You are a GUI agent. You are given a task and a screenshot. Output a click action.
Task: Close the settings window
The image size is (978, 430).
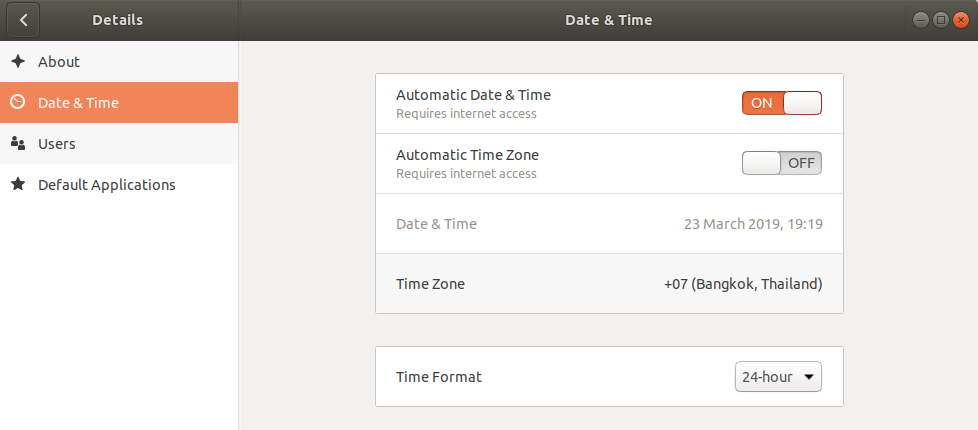(961, 20)
